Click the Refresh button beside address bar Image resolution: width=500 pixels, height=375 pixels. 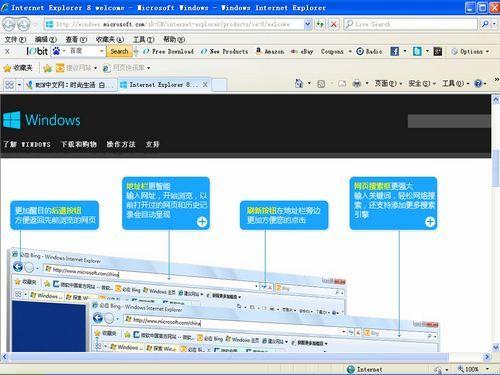(320, 24)
